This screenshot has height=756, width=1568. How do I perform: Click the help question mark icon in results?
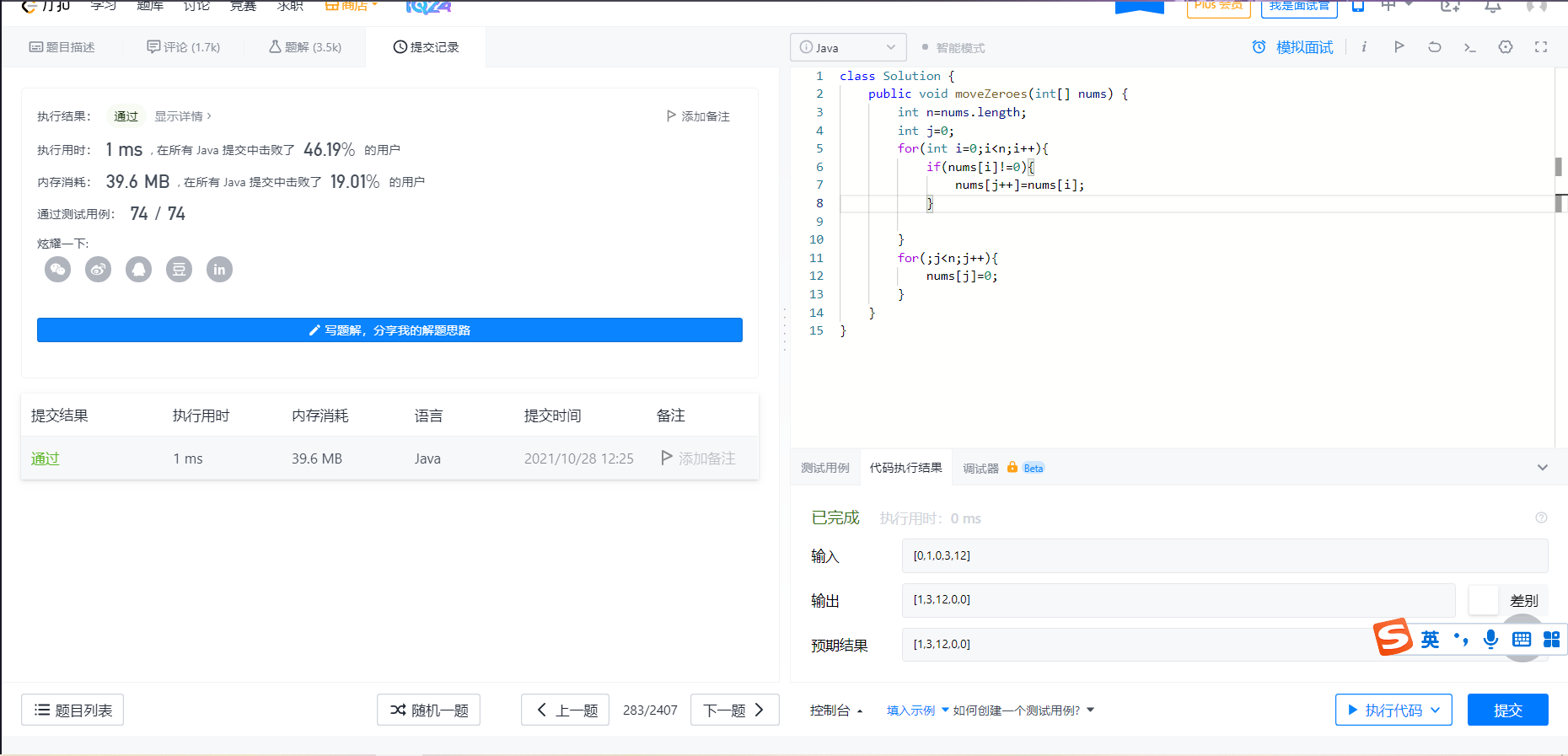pos(1541,517)
